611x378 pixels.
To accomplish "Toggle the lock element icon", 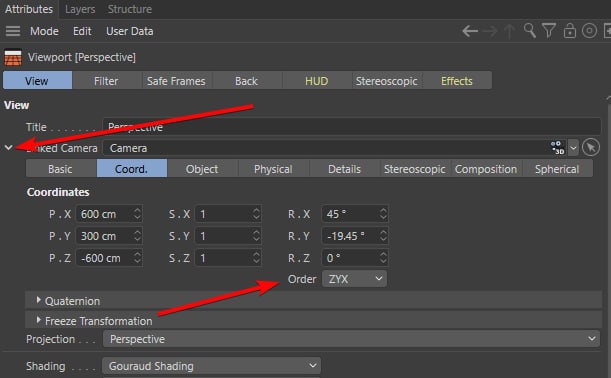I will 570,30.
